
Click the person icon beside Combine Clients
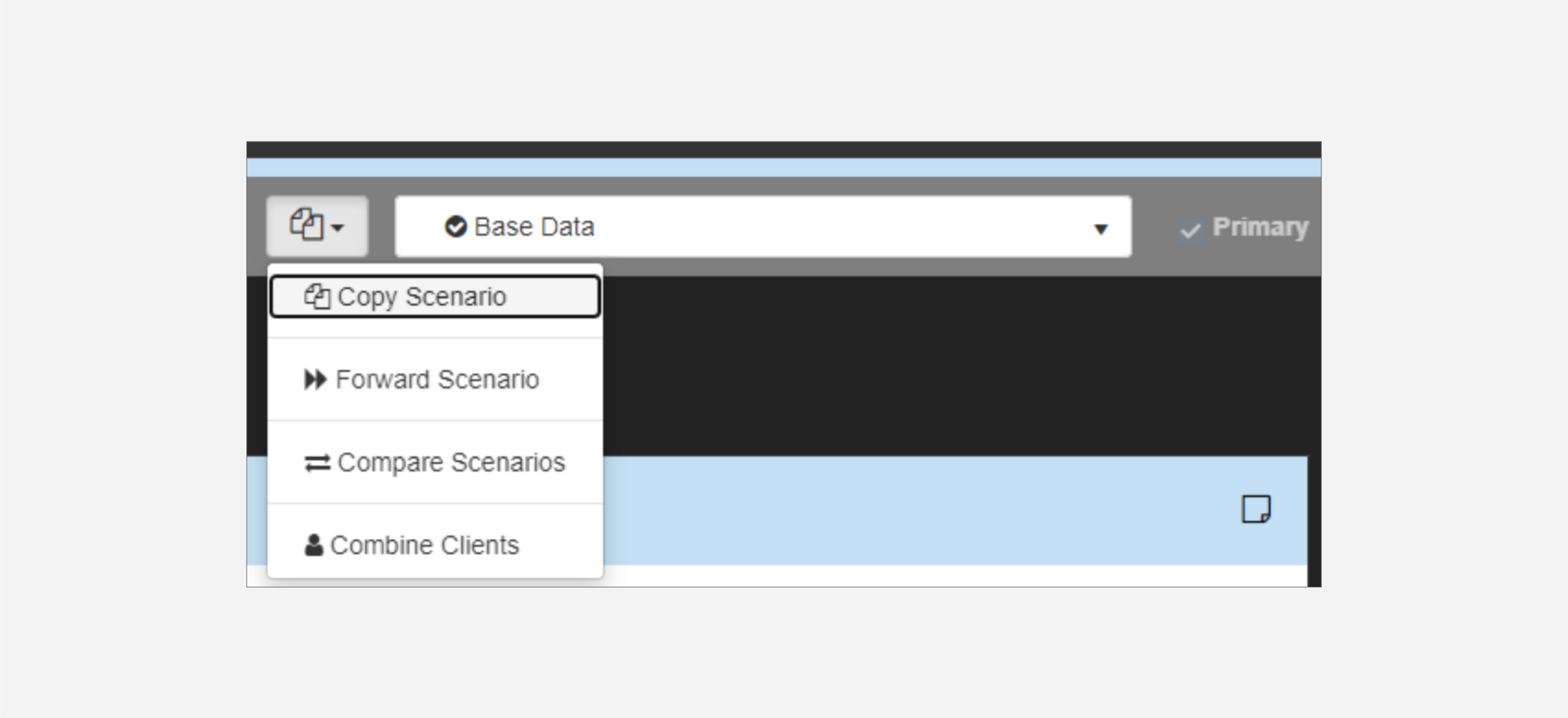314,545
